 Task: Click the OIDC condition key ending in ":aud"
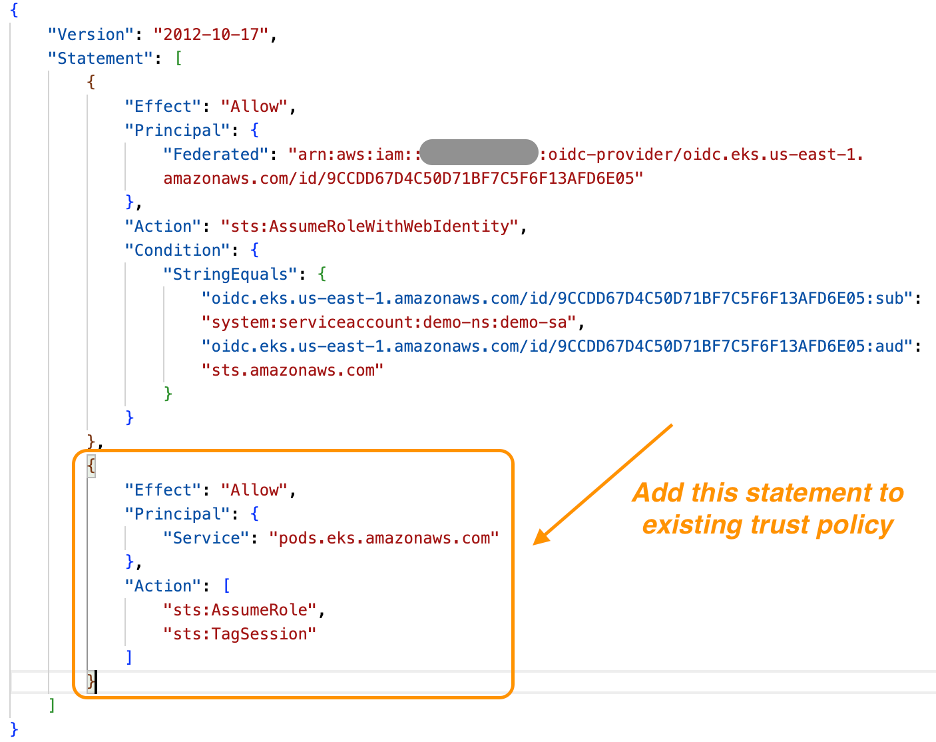coord(557,346)
